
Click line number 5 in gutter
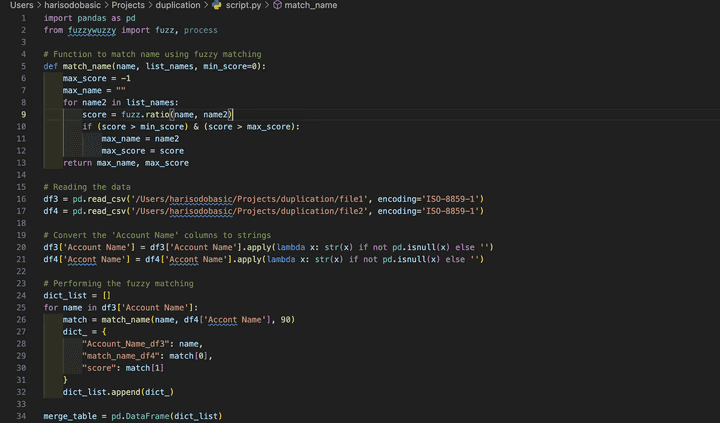[23, 66]
